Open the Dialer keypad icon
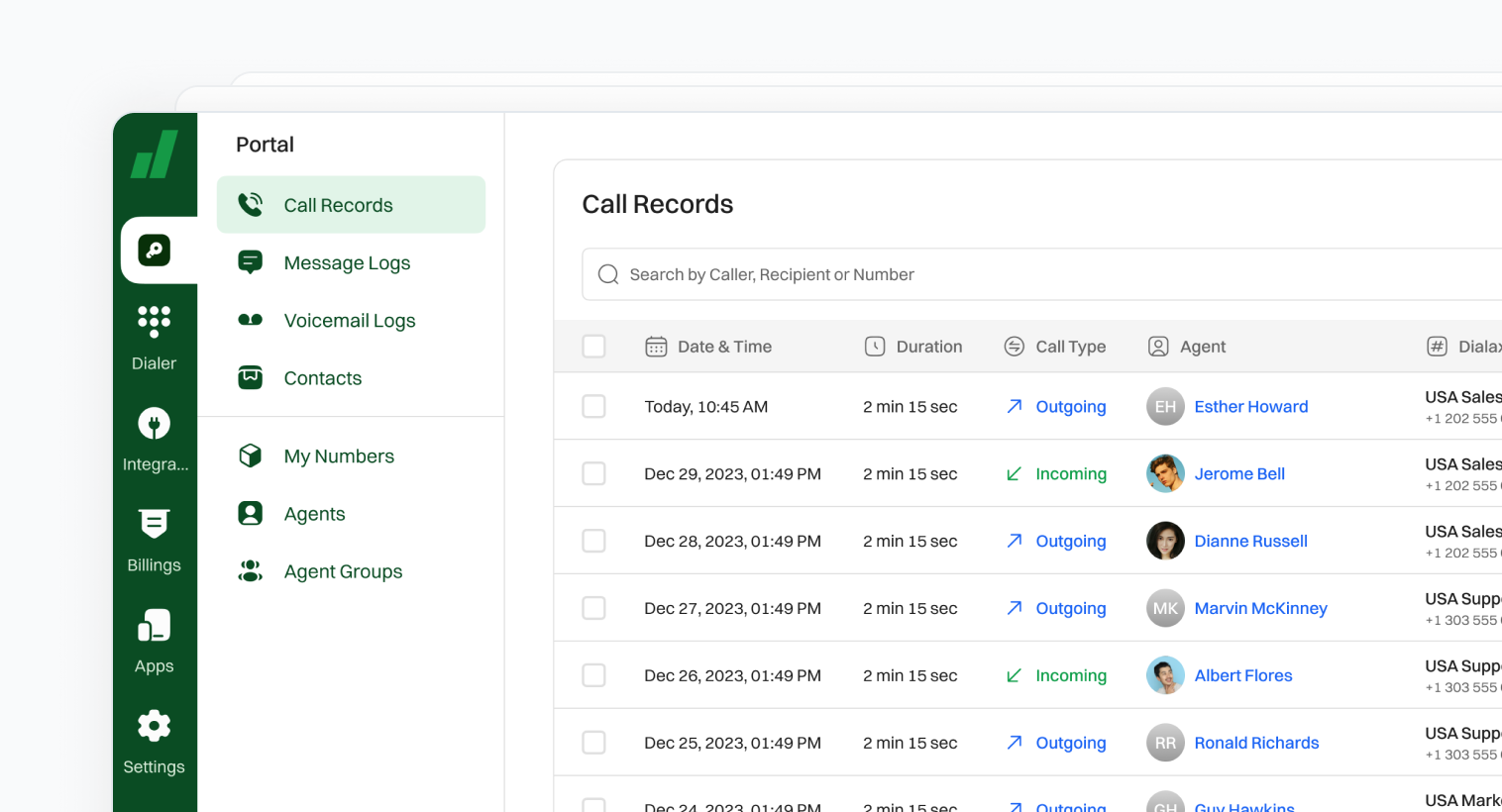The width and height of the screenshot is (1502, 812). click(154, 322)
